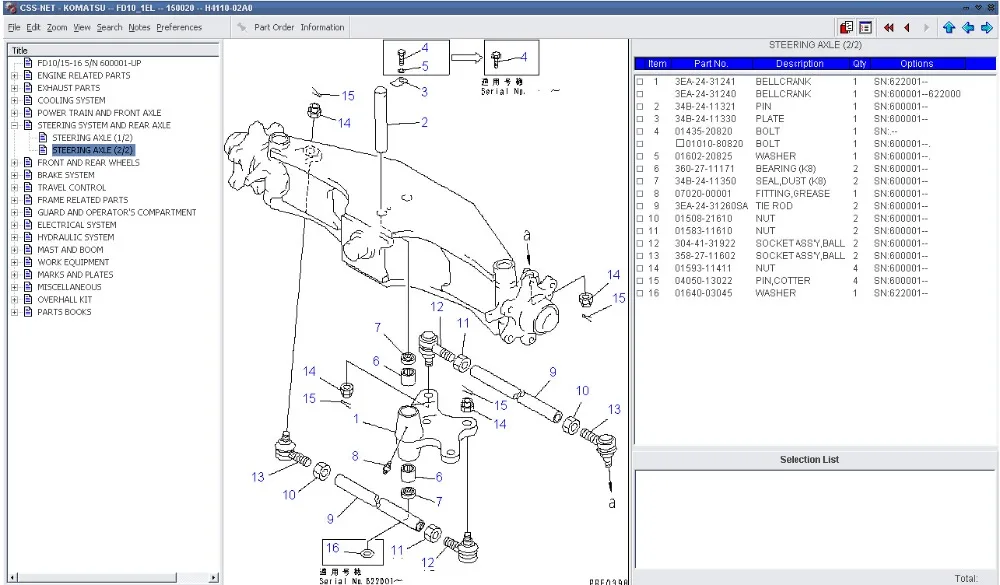1000x585 pixels.
Task: Sort by Description column header
Action: tap(800, 64)
